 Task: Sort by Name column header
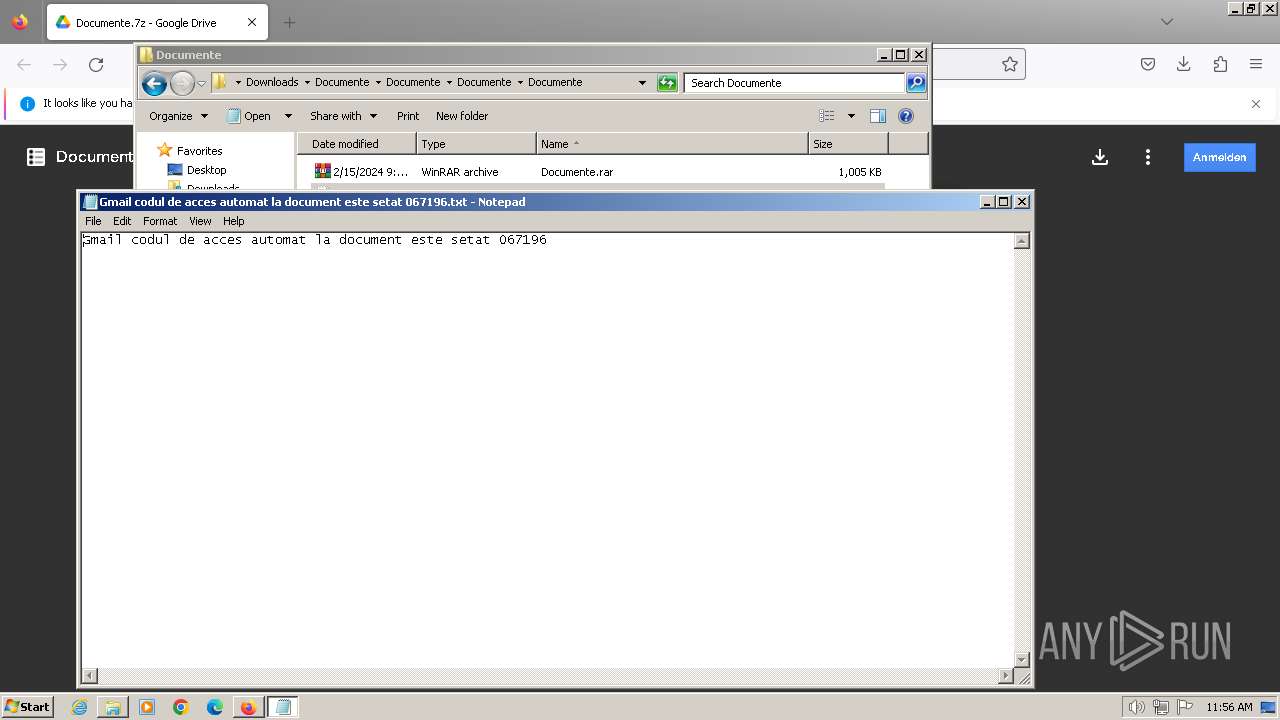pos(672,144)
